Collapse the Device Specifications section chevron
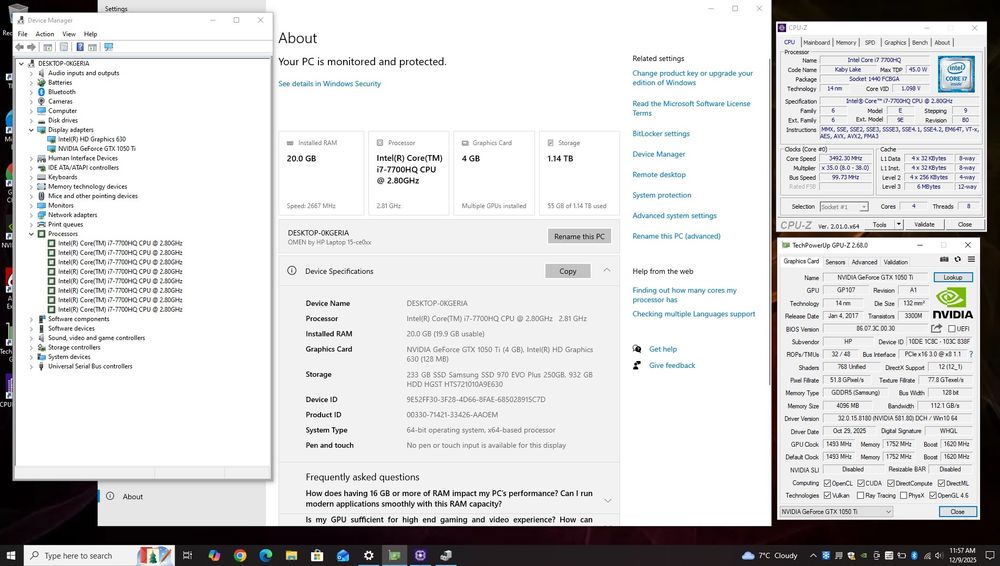This screenshot has height=566, width=1000. tap(607, 271)
